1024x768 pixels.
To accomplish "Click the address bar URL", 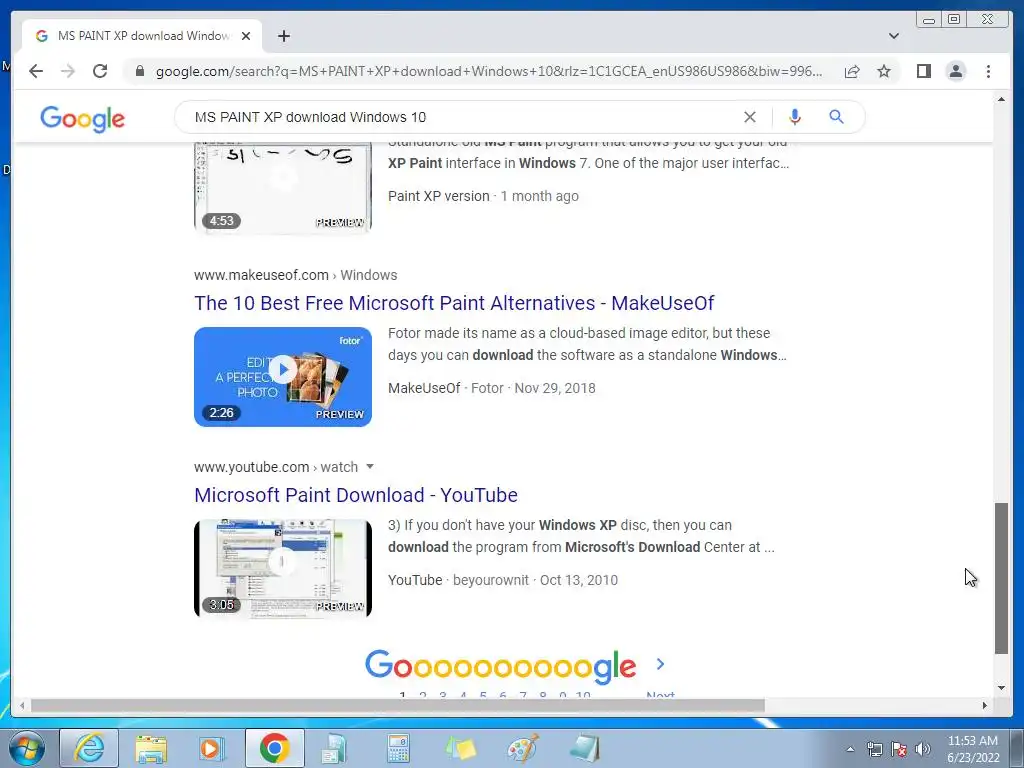I will [x=488, y=71].
